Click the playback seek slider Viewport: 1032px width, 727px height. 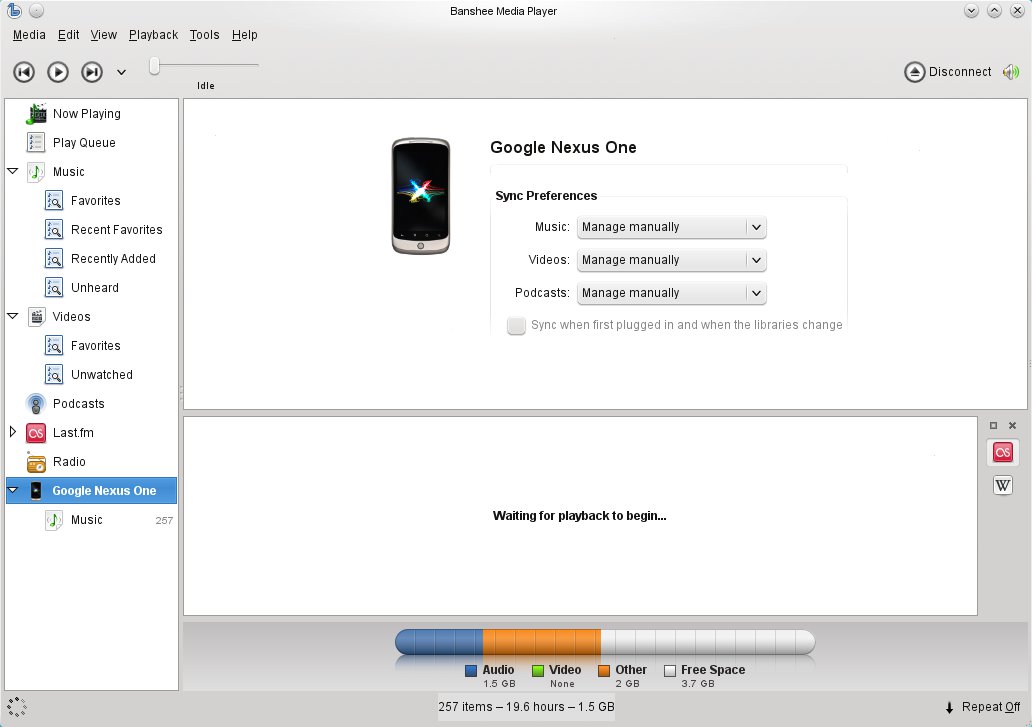tap(205, 66)
